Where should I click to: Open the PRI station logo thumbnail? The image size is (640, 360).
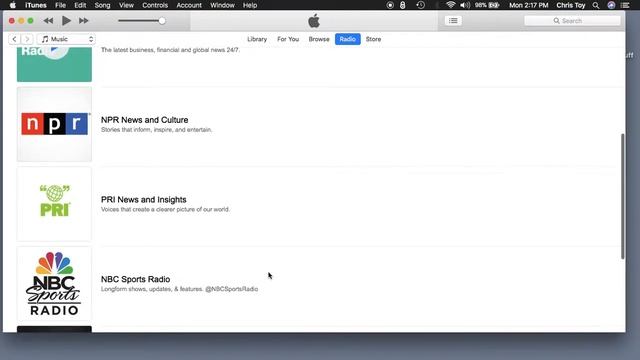point(54,204)
